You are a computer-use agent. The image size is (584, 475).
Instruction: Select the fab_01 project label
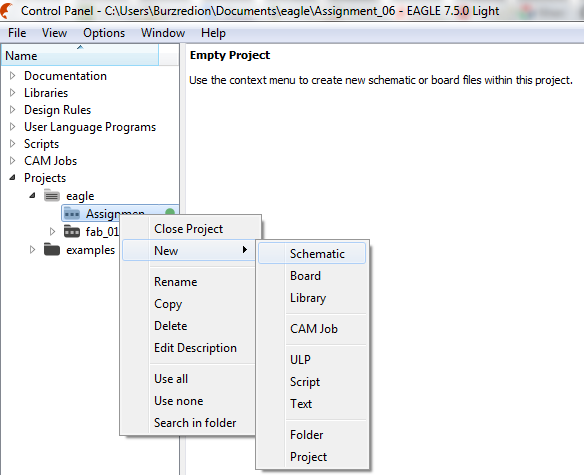102,232
